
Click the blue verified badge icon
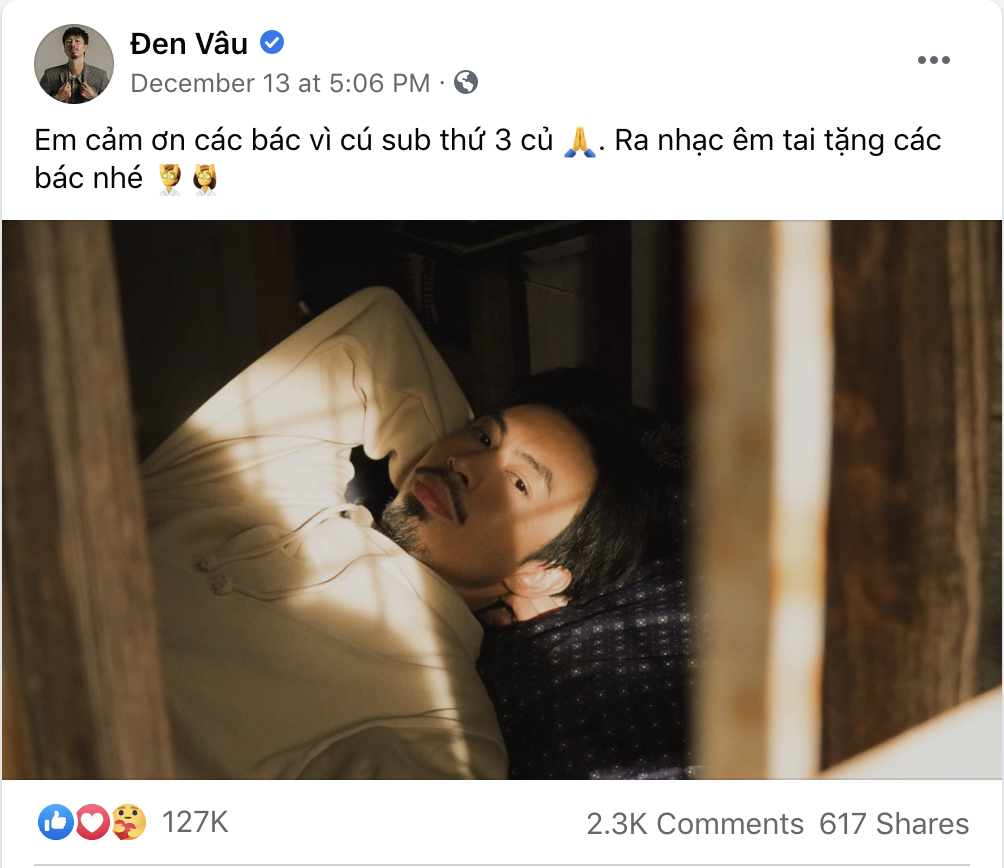[272, 42]
